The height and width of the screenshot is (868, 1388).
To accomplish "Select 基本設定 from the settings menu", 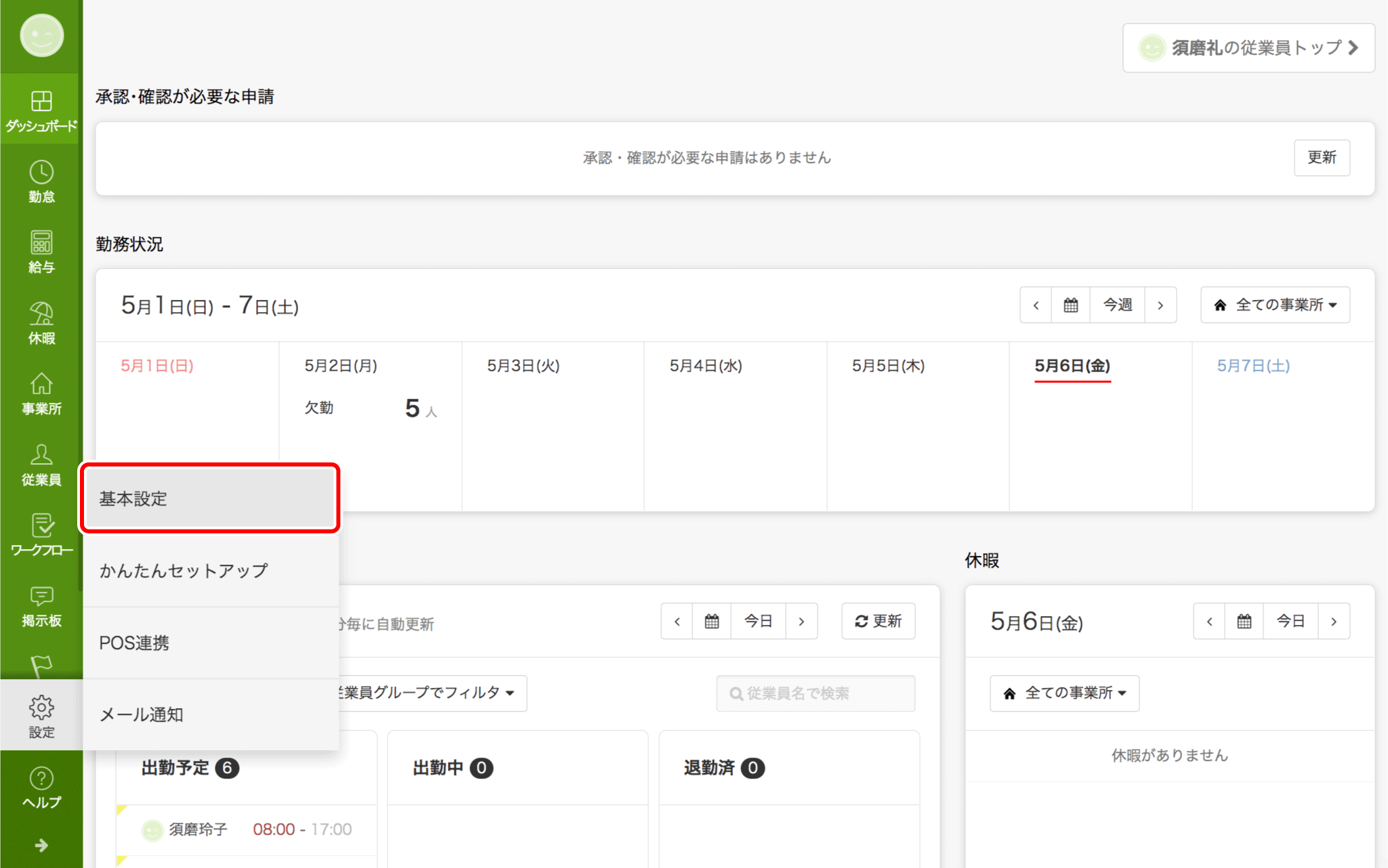I will (x=210, y=498).
